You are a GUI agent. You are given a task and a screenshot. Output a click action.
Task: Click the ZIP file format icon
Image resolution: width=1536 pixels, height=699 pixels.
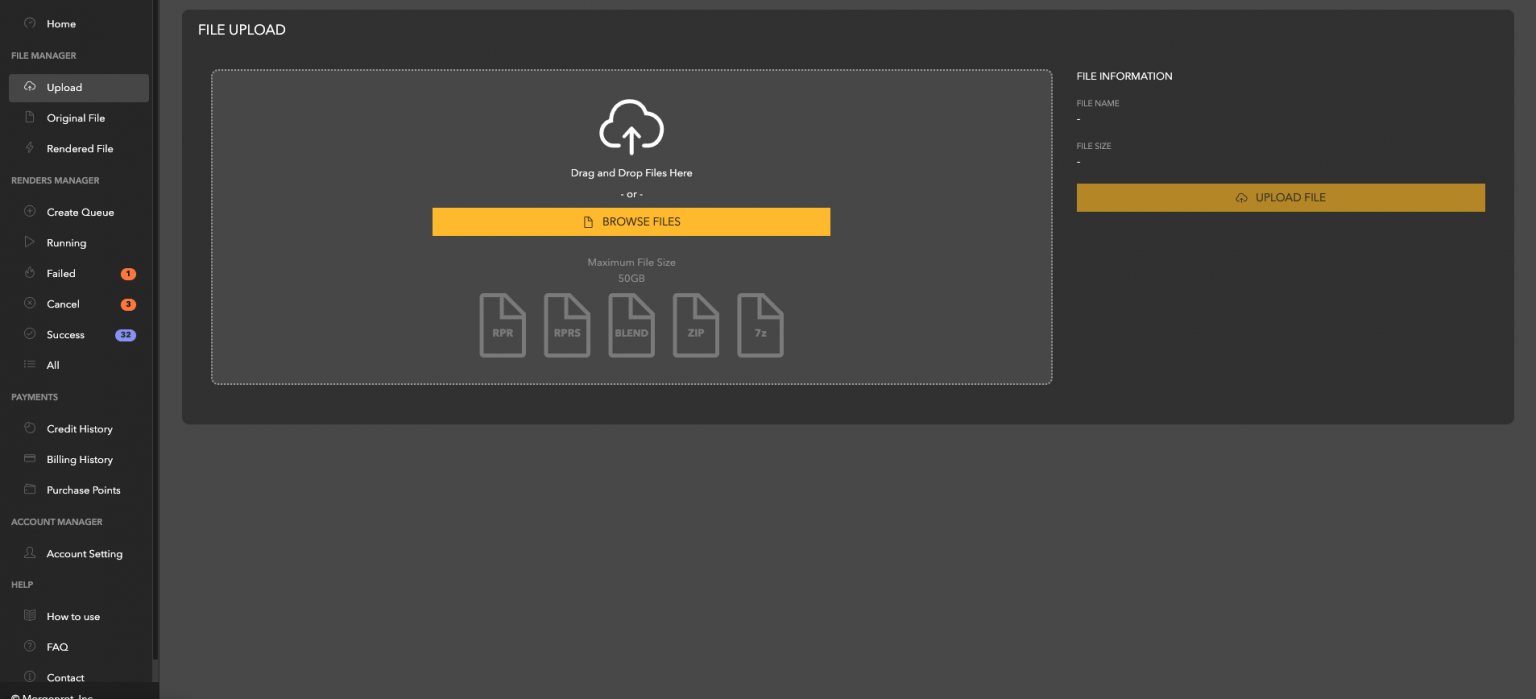pos(696,325)
